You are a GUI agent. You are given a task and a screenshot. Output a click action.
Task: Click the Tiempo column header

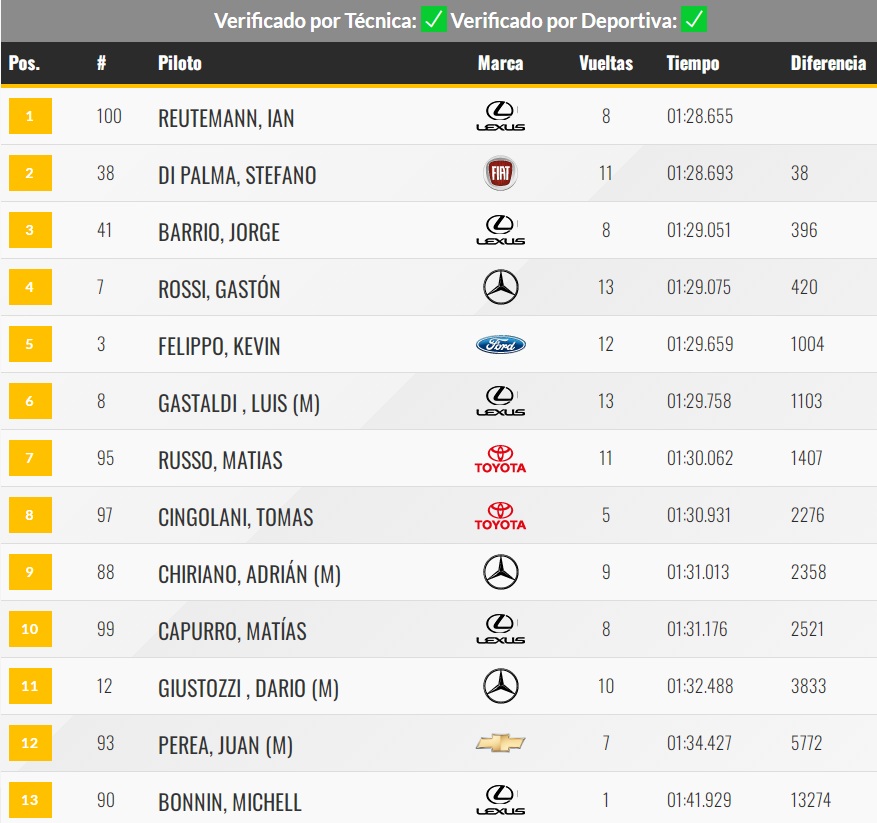click(x=692, y=63)
